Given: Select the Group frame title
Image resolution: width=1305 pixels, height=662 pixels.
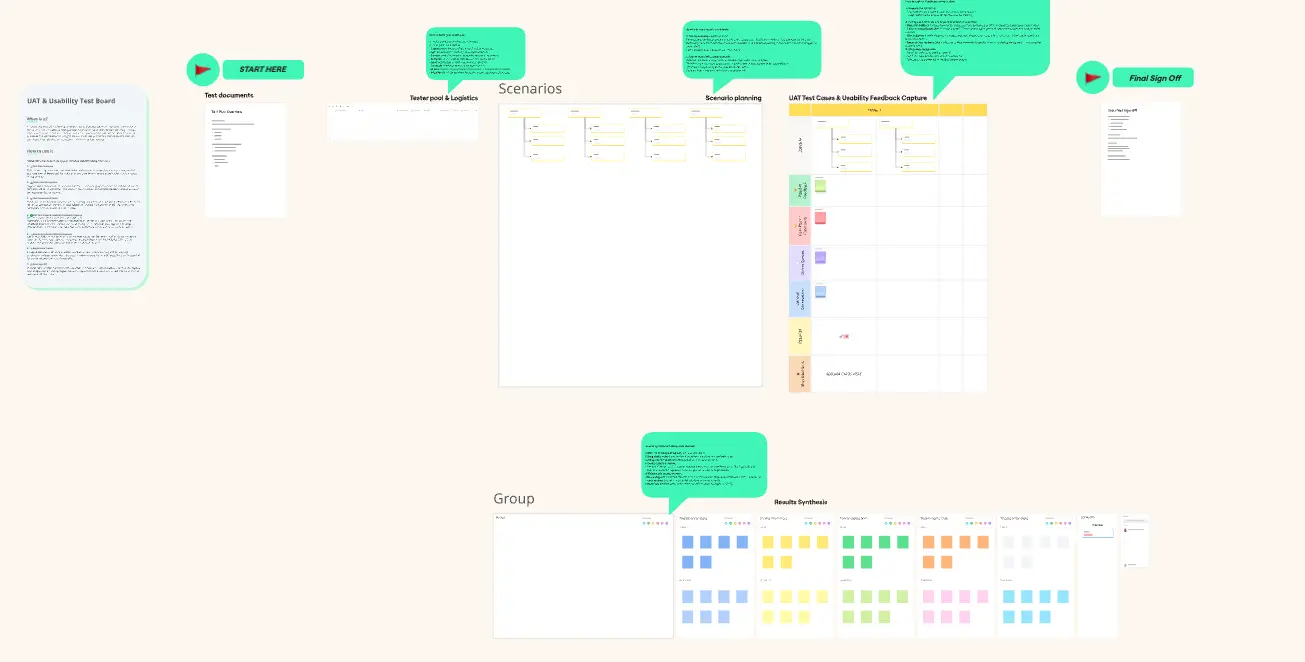Looking at the screenshot, I should coord(514,499).
